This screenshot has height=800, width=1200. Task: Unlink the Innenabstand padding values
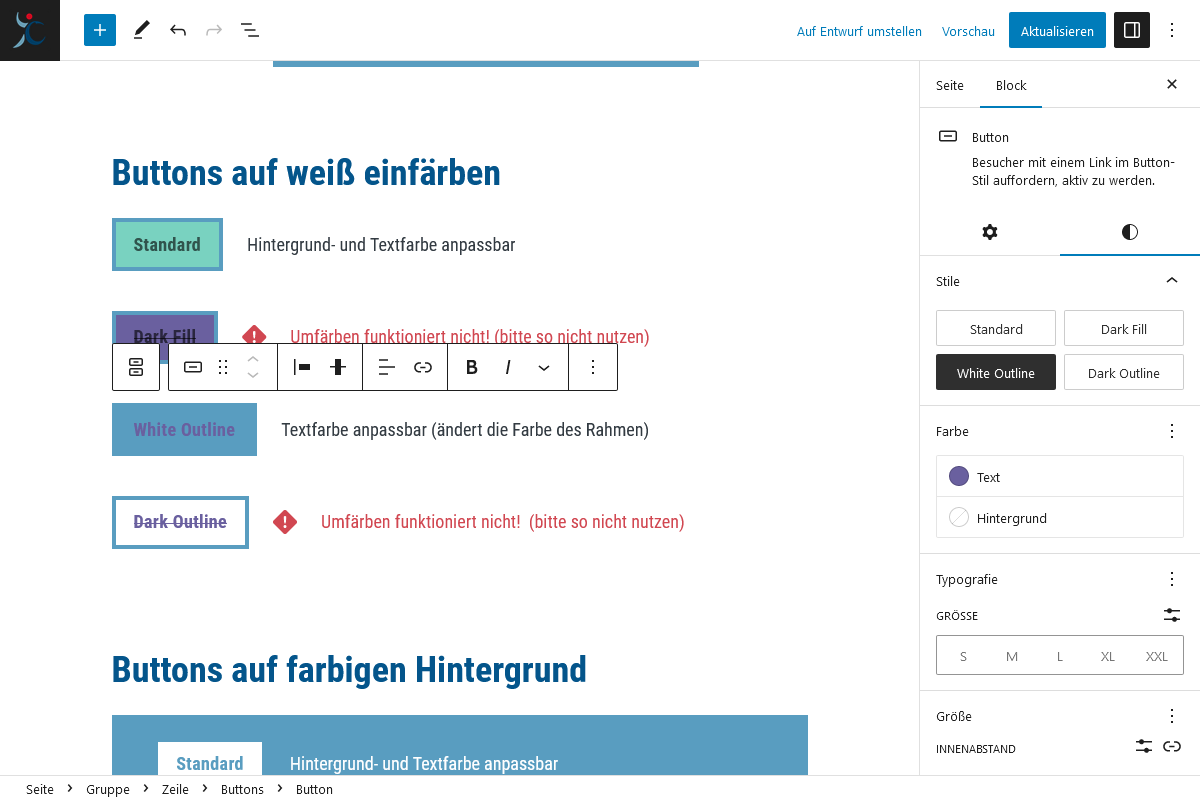click(x=1171, y=746)
